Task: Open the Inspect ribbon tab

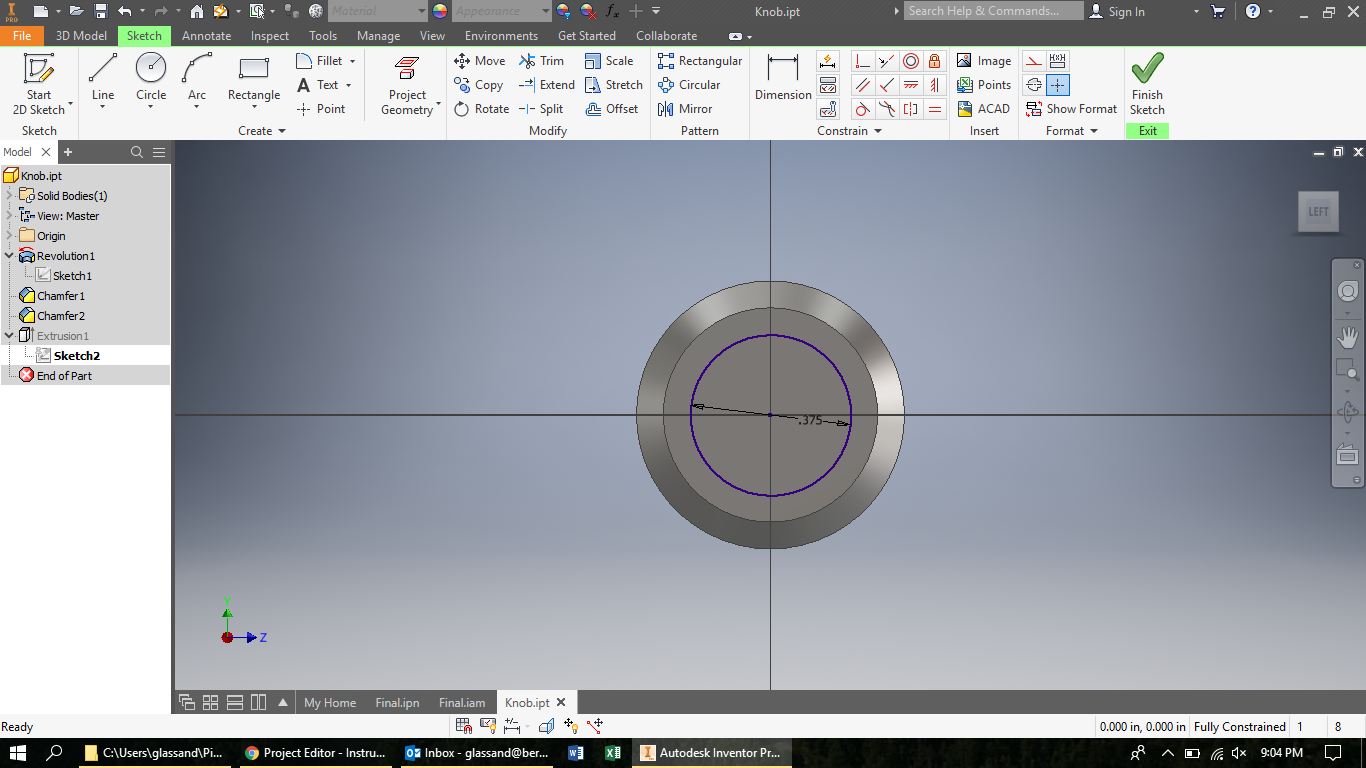Action: (270, 36)
